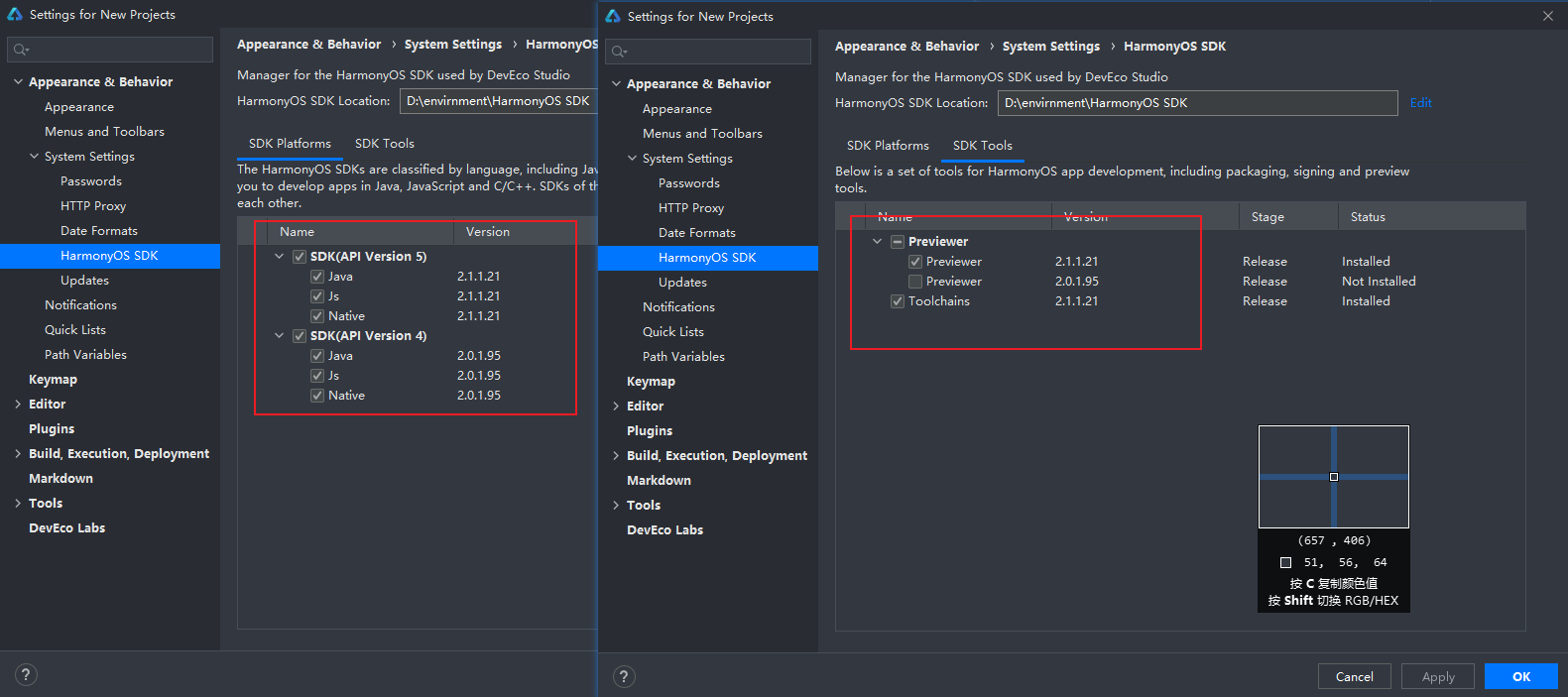
Task: Enable the Previewer 2.0.1.95 checkbox
Action: (x=915, y=282)
